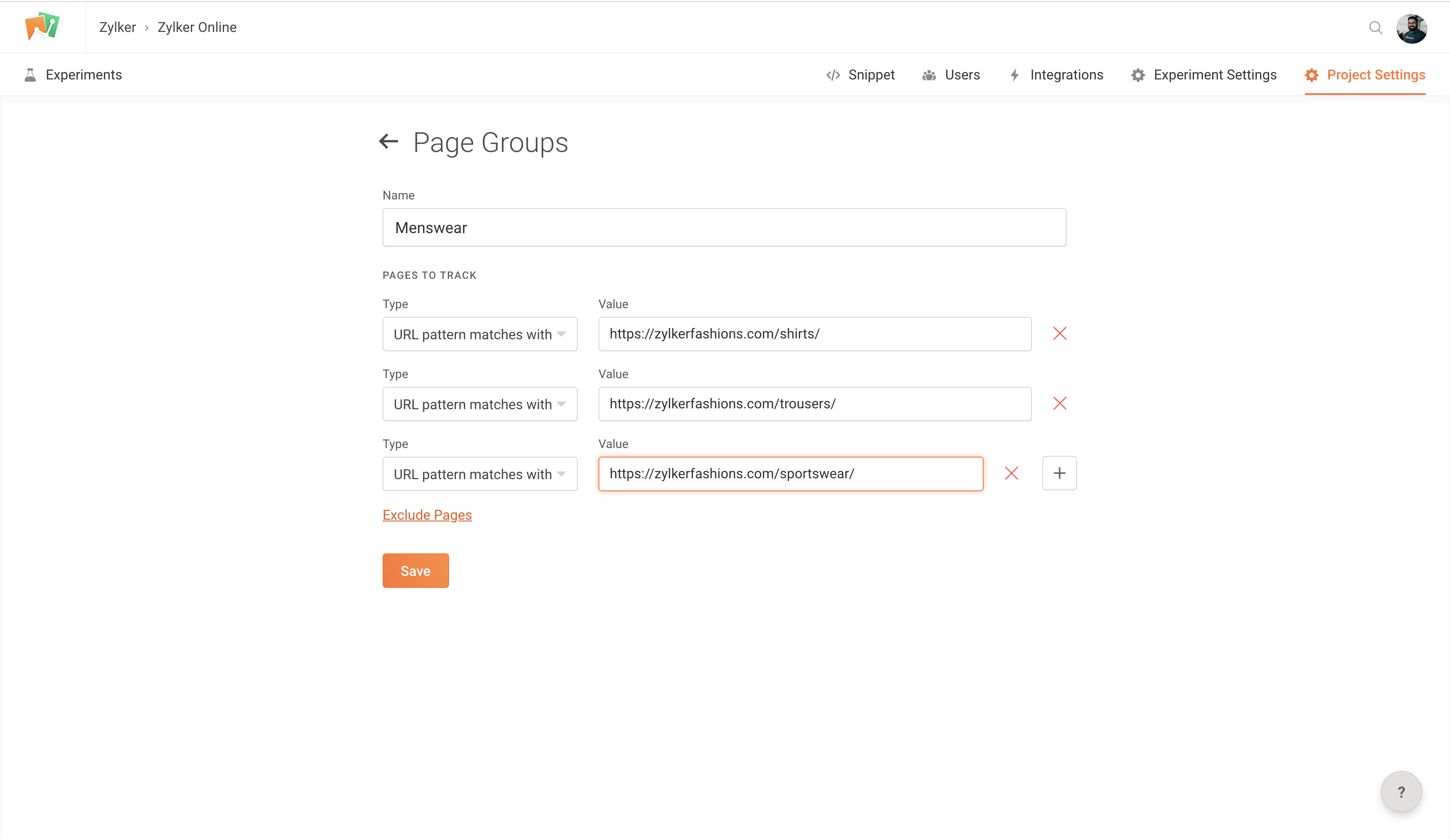Image resolution: width=1450 pixels, height=840 pixels.
Task: Open Experiments from the nav bar
Action: coord(73,75)
